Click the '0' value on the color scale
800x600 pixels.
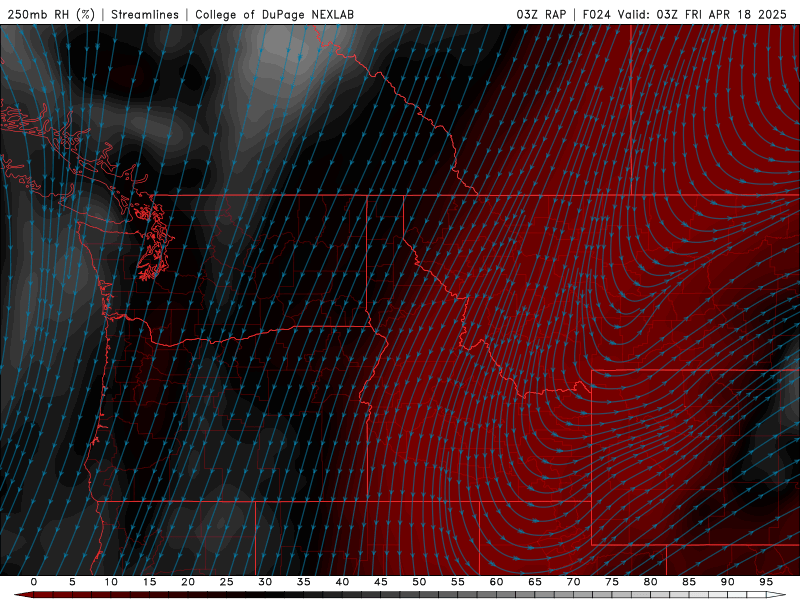34,582
